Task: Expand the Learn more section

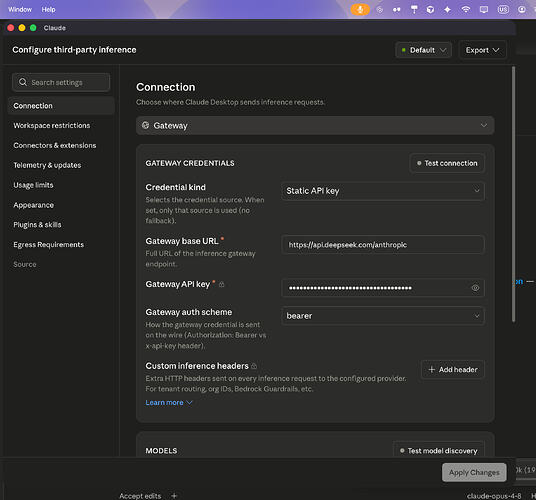Action: (x=169, y=403)
